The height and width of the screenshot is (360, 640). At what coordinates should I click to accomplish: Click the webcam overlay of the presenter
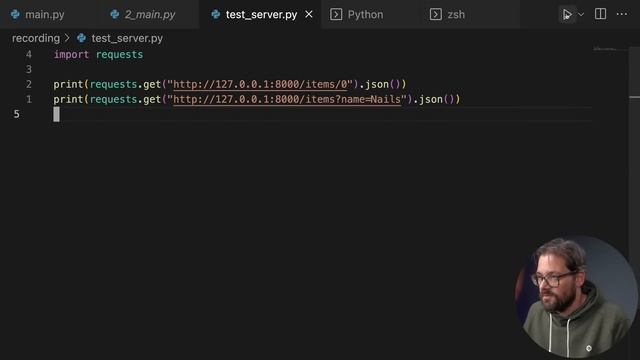click(576, 297)
